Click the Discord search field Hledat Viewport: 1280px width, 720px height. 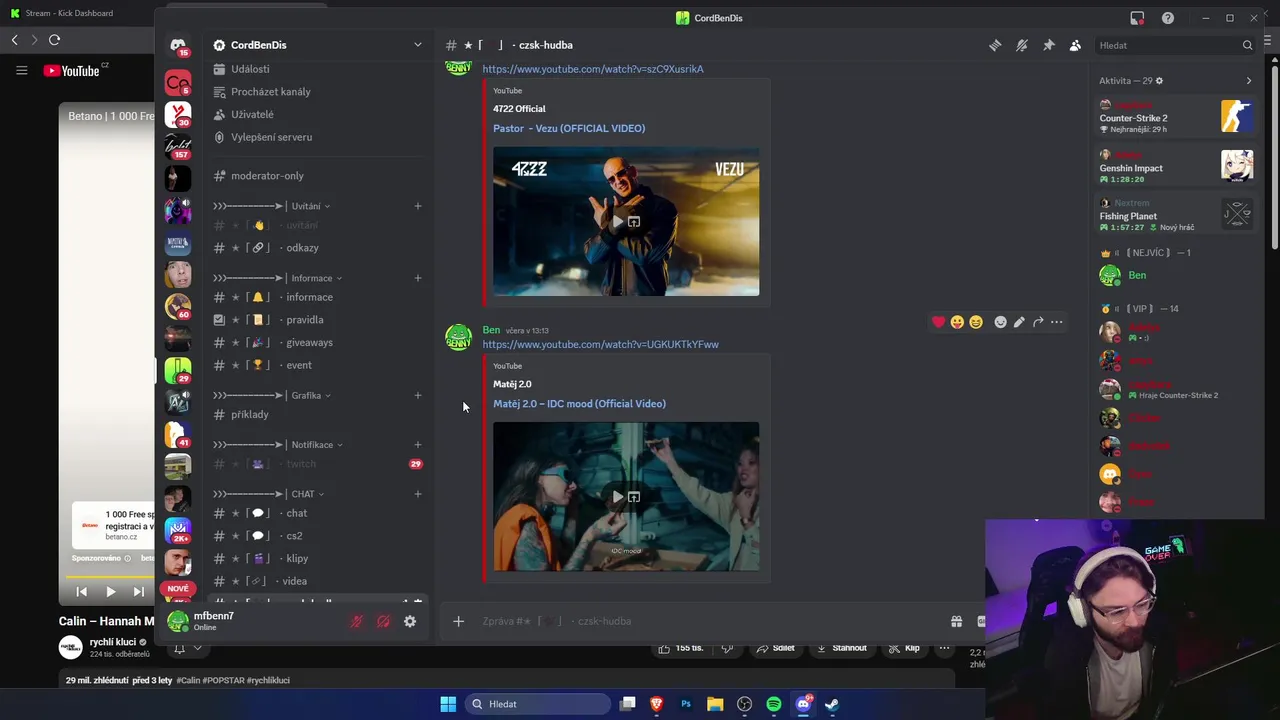point(1175,45)
